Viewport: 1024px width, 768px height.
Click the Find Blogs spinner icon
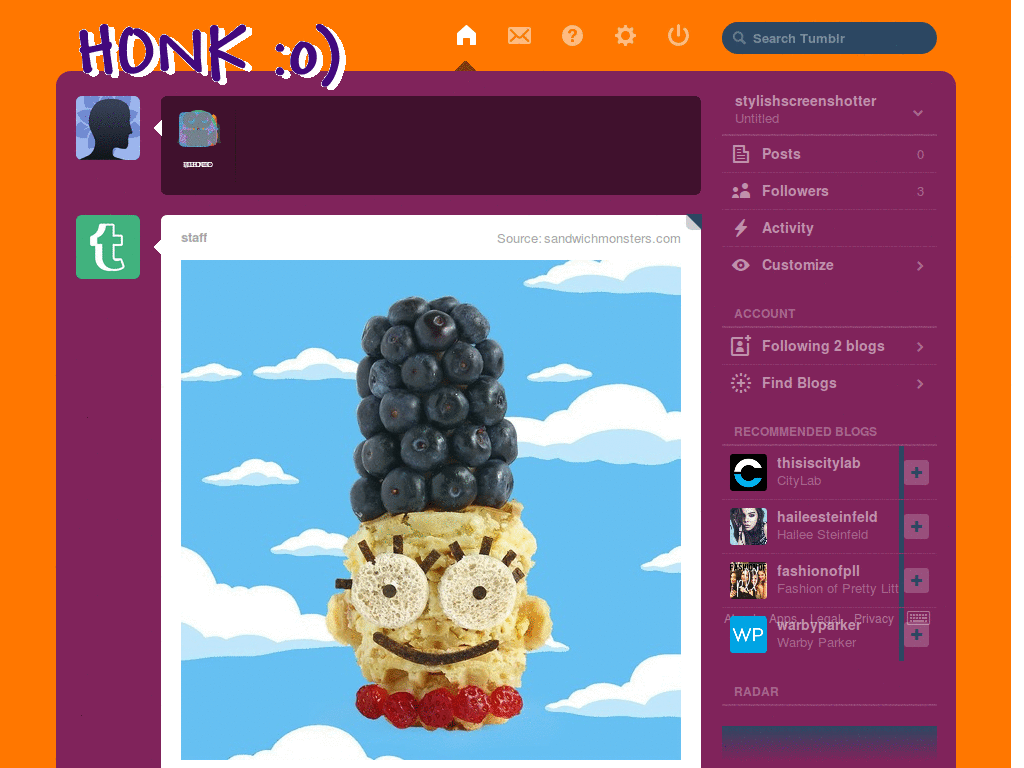click(x=741, y=383)
